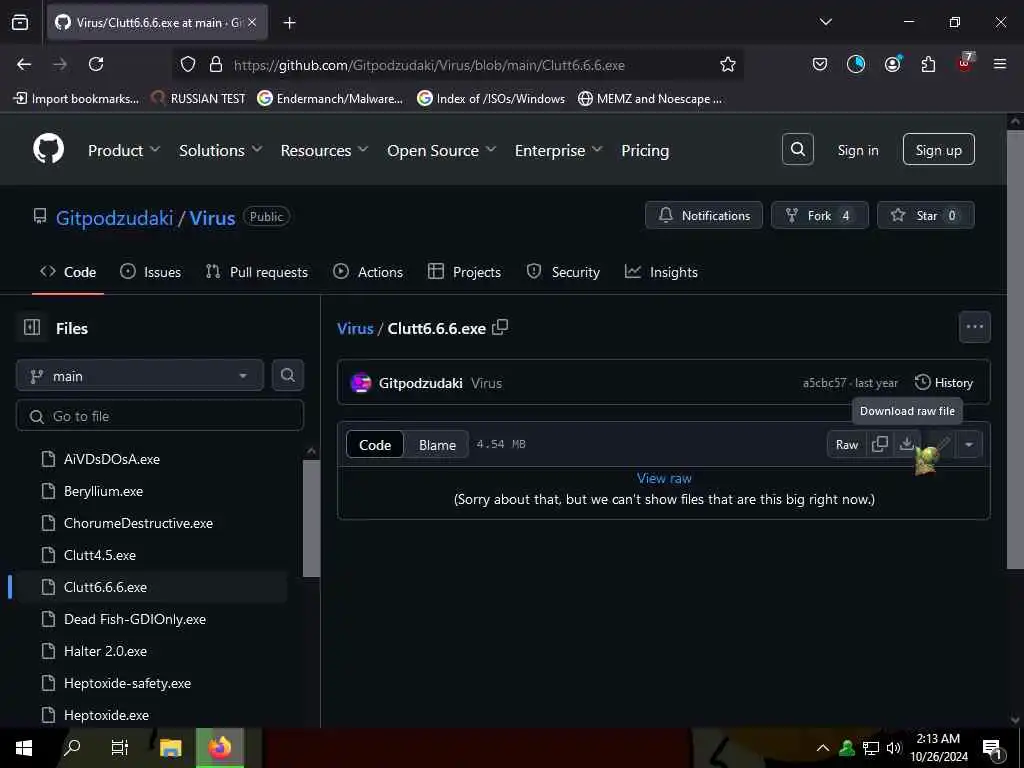Expand the Enterprise navigation dropdown

click(x=558, y=150)
